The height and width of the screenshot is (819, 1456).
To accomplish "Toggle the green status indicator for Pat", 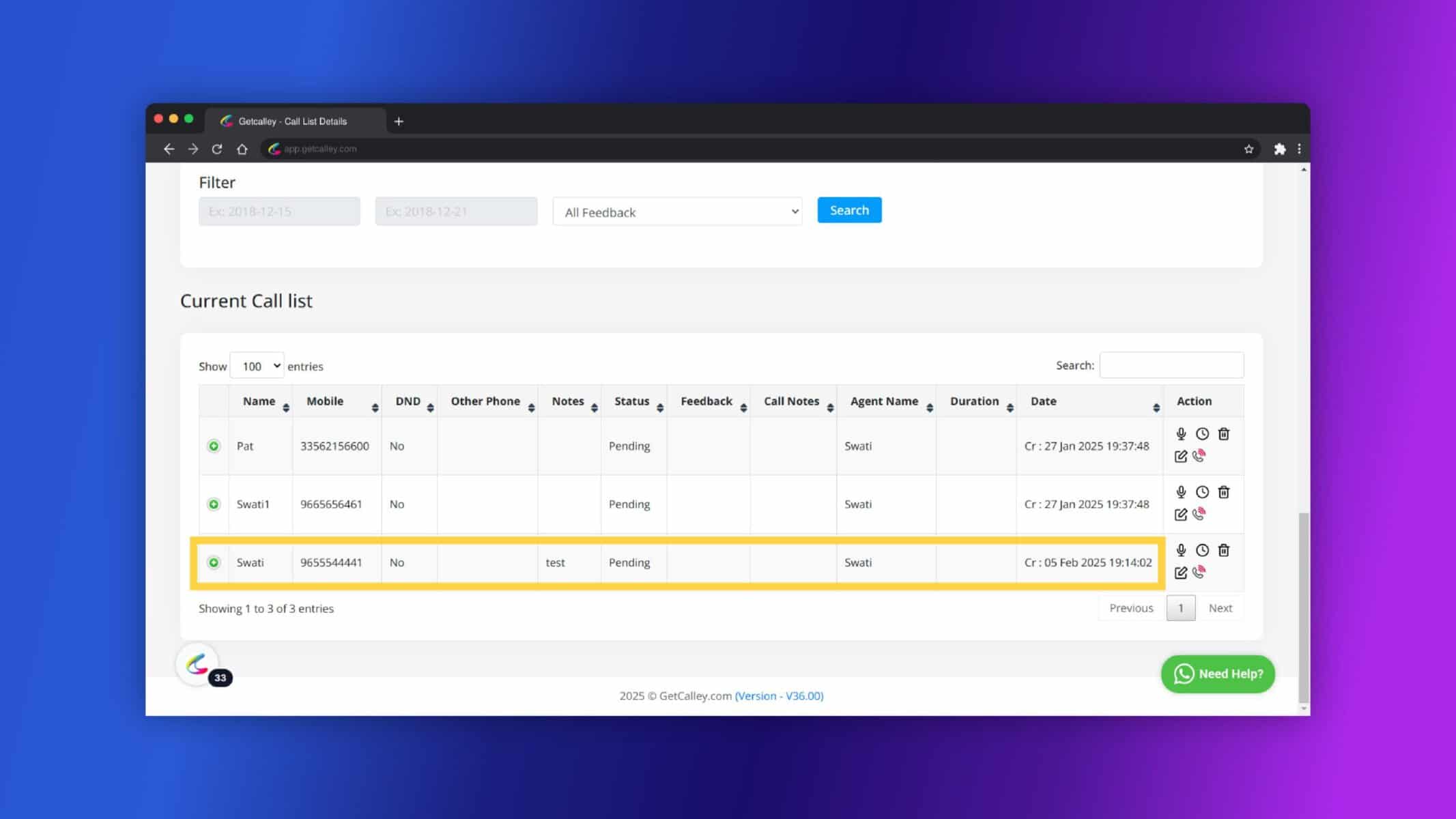I will 213,445.
